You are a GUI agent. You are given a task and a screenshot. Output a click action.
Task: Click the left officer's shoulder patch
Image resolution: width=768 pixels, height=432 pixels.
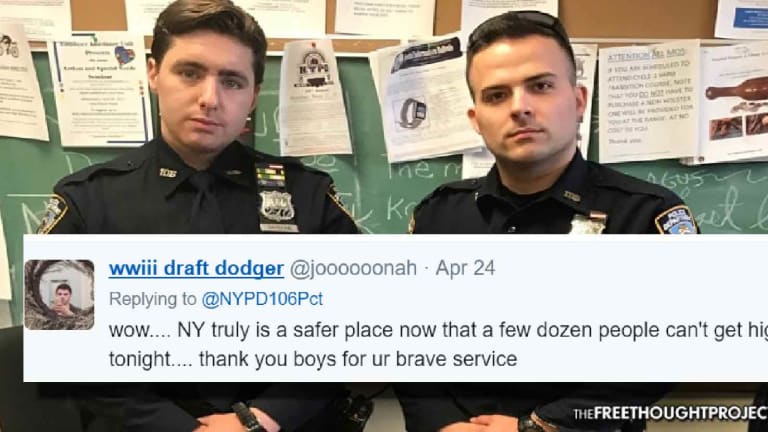52,214
